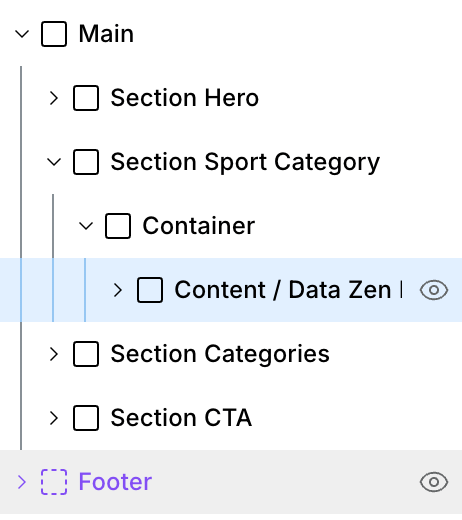This screenshot has height=520, width=462.
Task: Collapse the Container layer
Action: coord(86,226)
